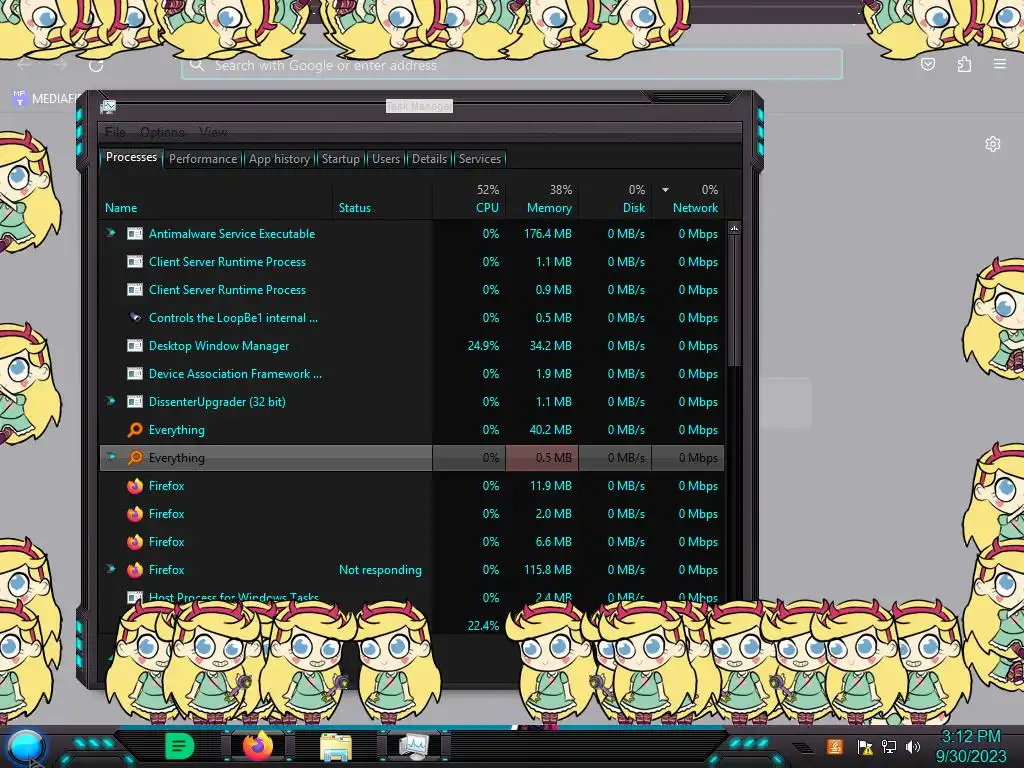Click the orange Java tray icon
Screen dimensions: 1024x768
(835, 746)
